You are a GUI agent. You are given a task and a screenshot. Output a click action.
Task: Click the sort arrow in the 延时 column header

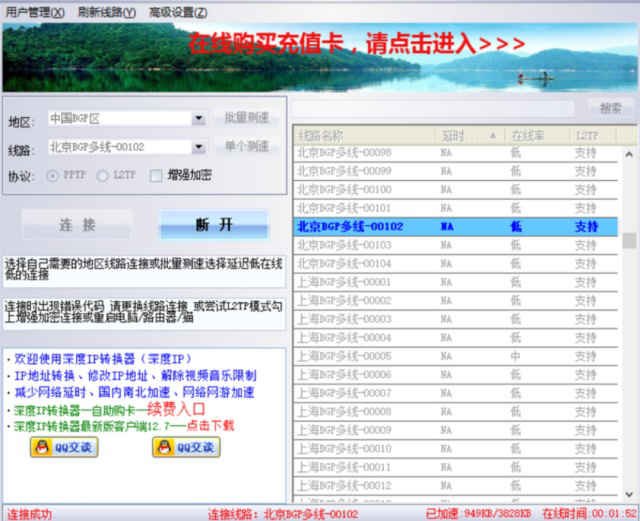[x=493, y=135]
